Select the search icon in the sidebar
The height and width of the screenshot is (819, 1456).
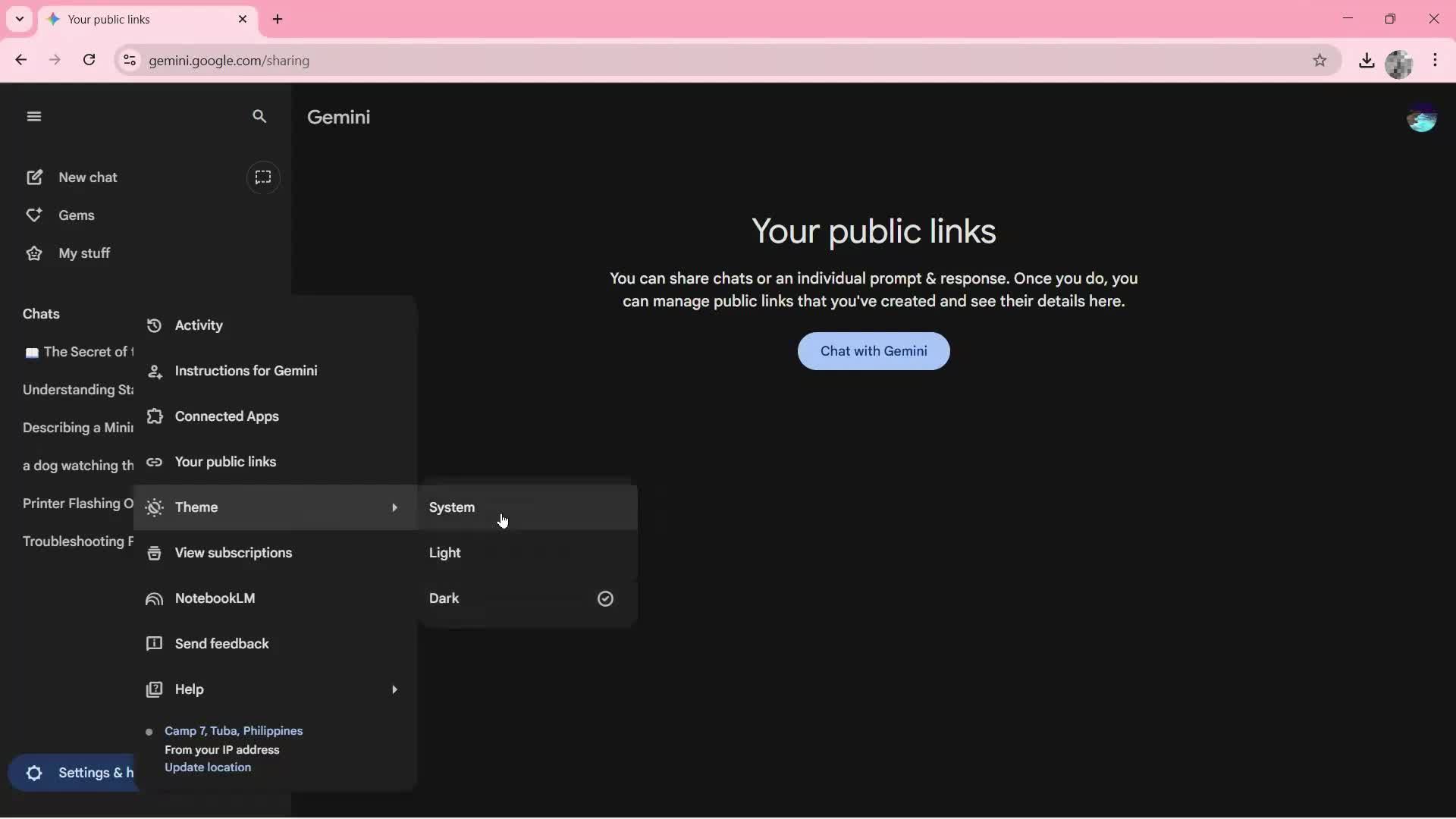pyautogui.click(x=259, y=116)
